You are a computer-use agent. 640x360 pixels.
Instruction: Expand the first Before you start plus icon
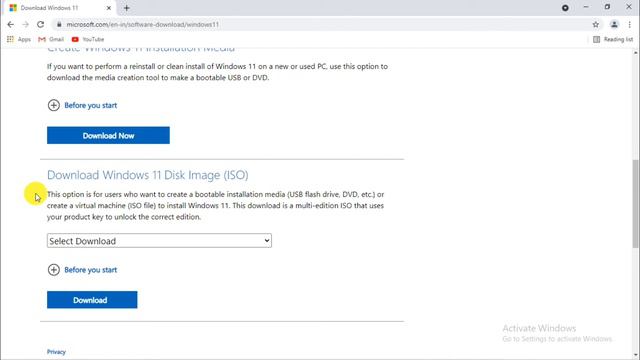click(x=53, y=105)
